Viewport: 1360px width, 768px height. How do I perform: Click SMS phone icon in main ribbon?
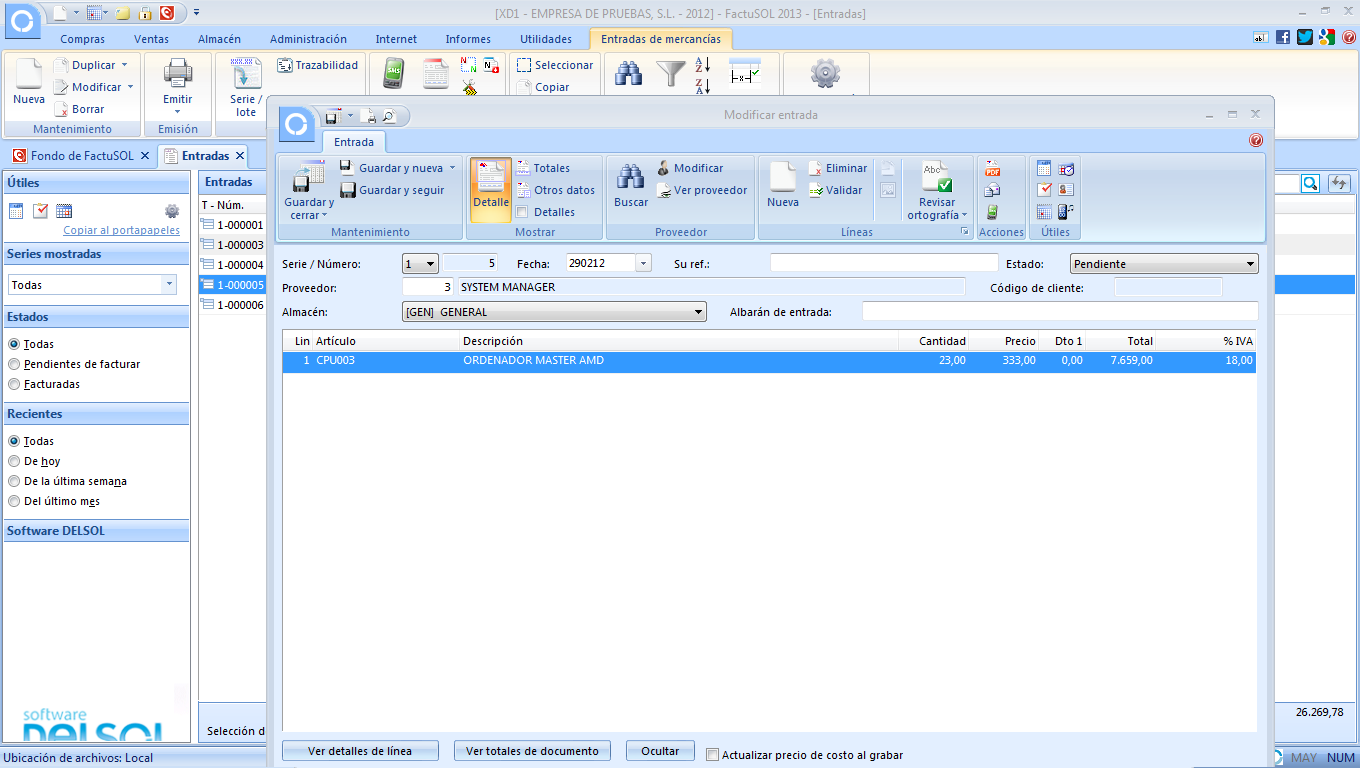coord(394,75)
